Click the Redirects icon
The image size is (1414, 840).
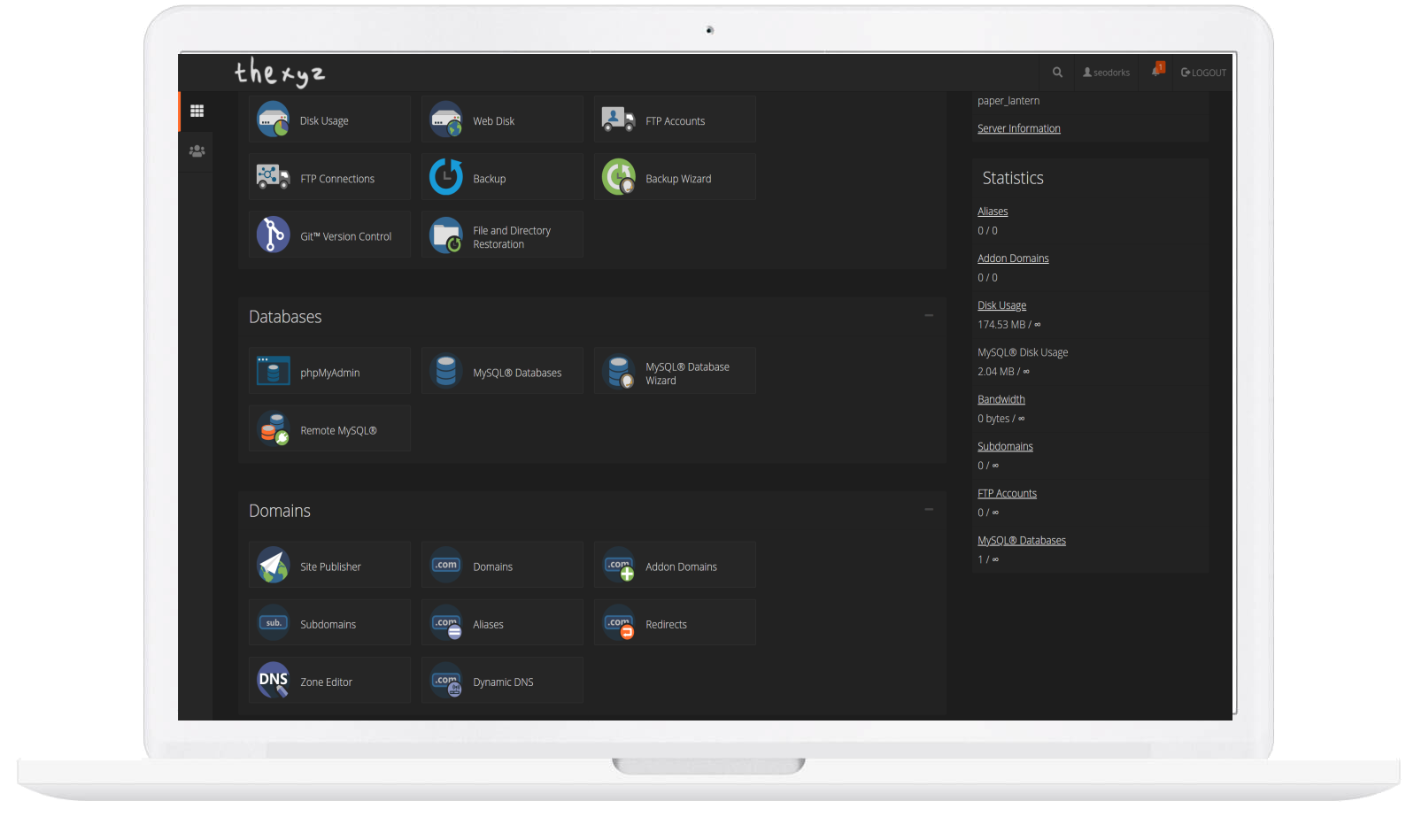[619, 623]
